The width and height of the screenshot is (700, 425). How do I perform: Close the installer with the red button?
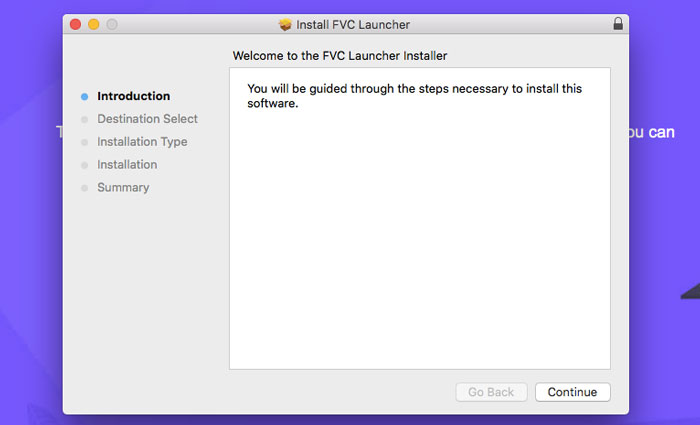(x=75, y=24)
